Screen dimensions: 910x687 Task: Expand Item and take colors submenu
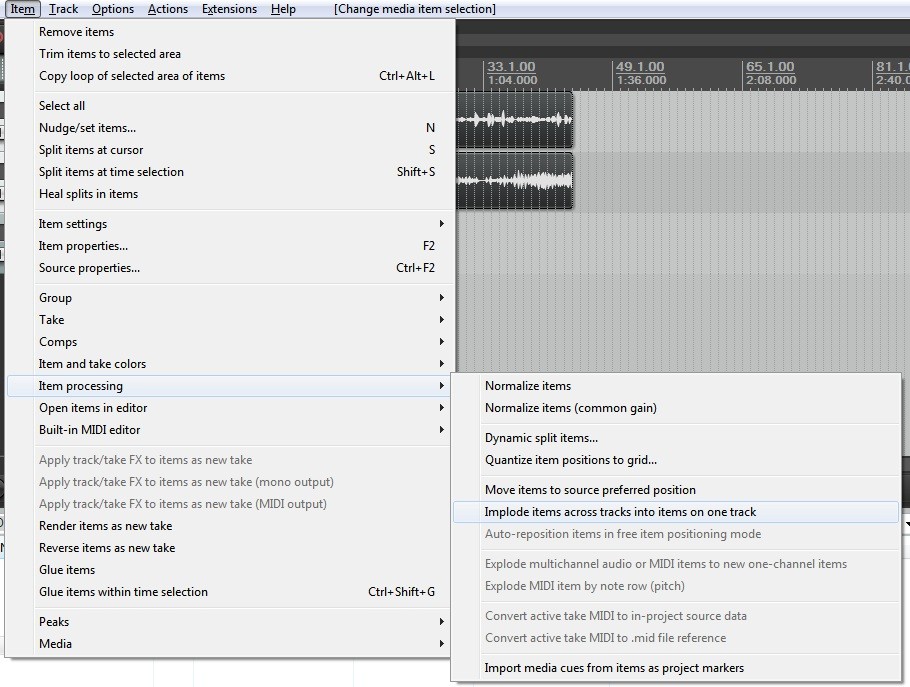[x=230, y=364]
